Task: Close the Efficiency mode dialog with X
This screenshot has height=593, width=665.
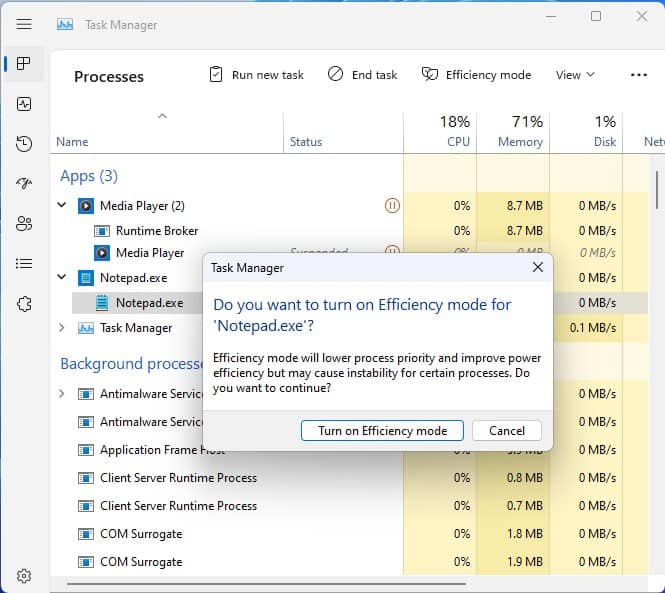Action: tap(538, 267)
